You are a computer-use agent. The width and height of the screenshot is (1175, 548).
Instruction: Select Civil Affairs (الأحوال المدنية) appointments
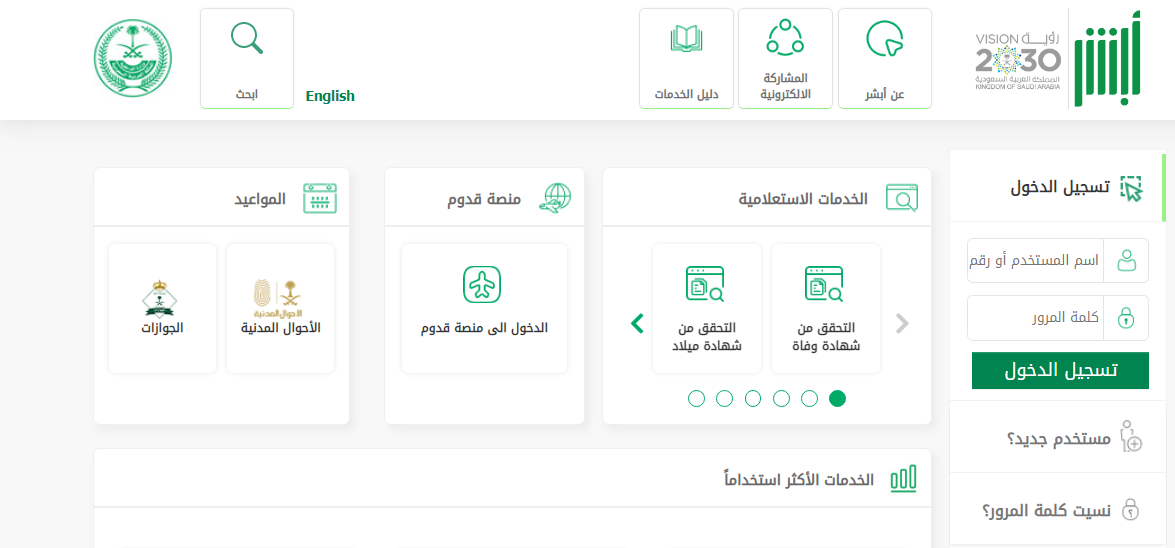pos(281,308)
